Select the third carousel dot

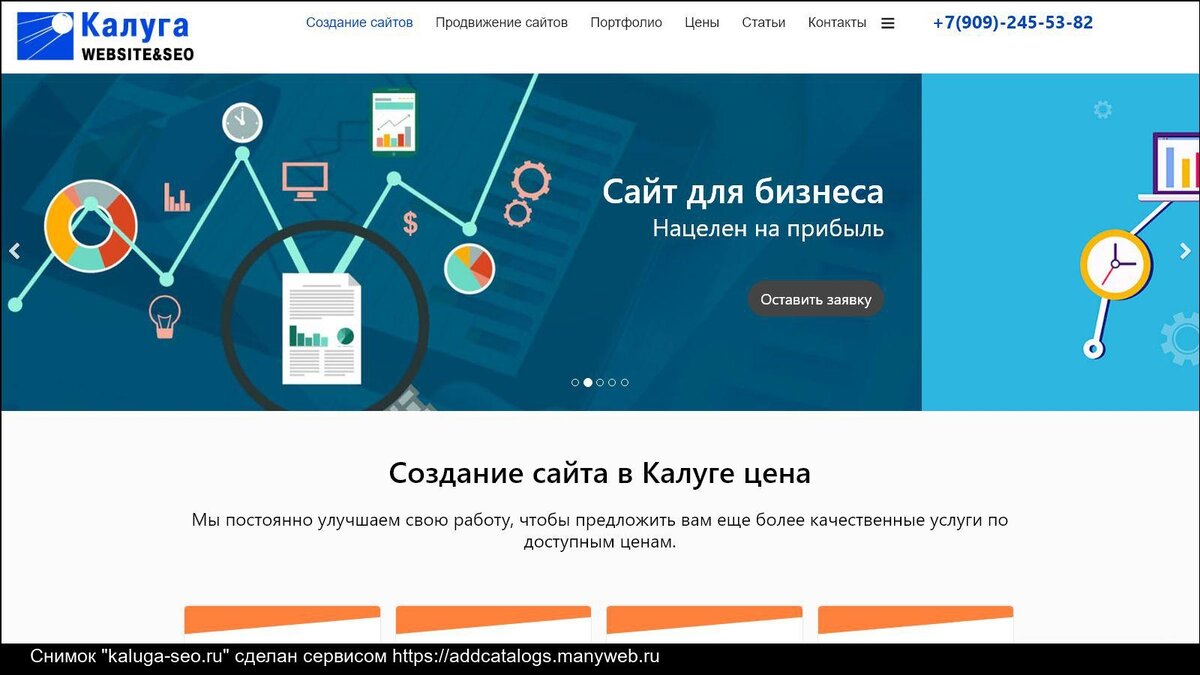[600, 381]
